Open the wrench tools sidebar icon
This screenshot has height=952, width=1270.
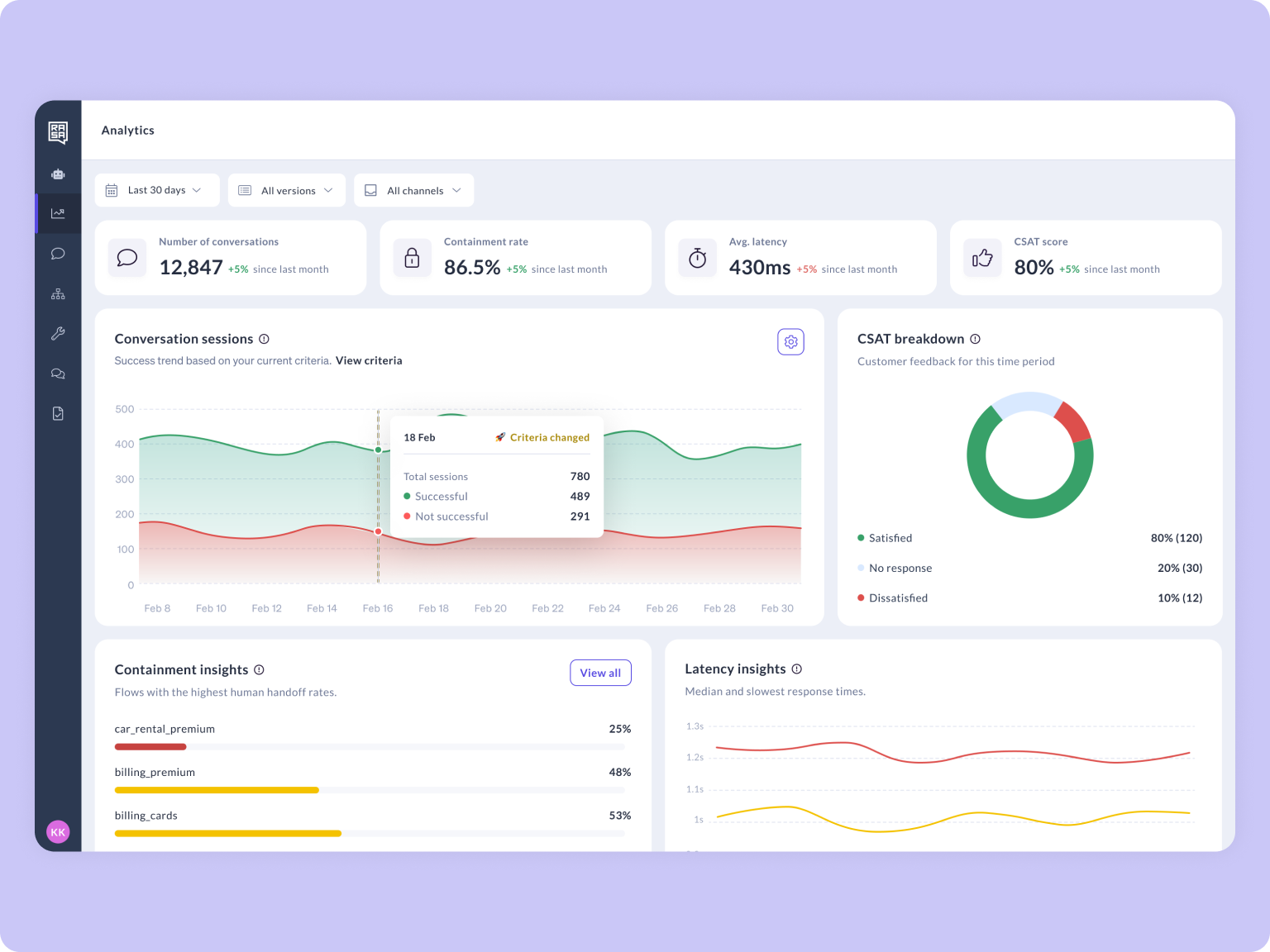58,334
